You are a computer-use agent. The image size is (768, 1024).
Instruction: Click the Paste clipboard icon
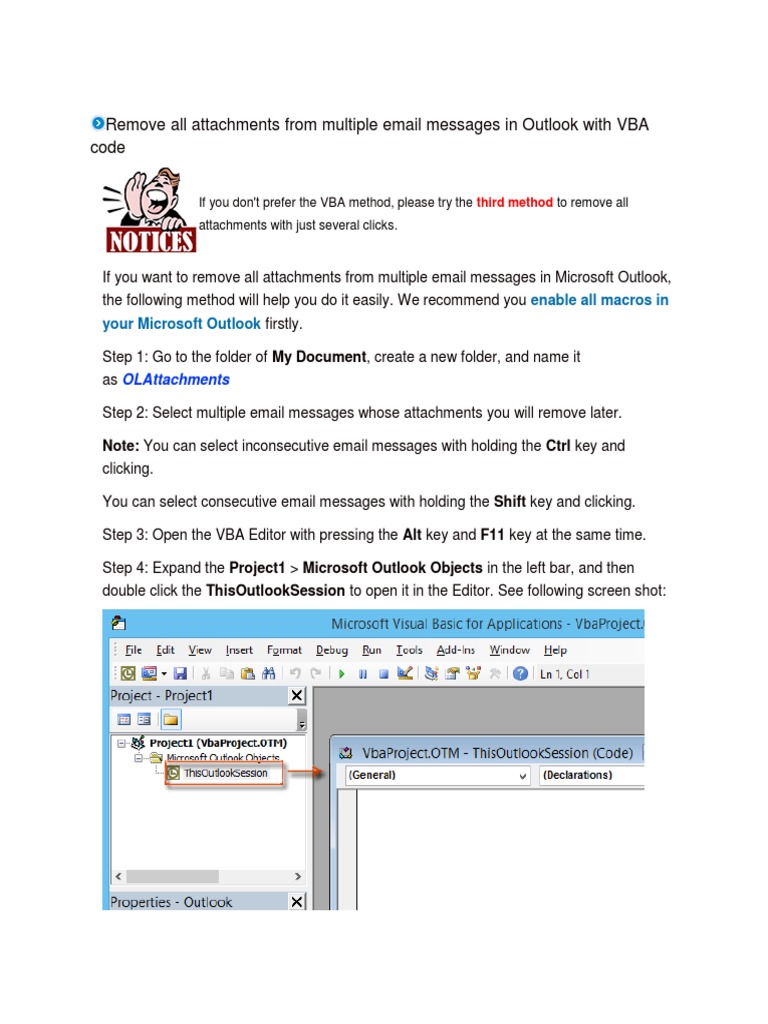248,673
